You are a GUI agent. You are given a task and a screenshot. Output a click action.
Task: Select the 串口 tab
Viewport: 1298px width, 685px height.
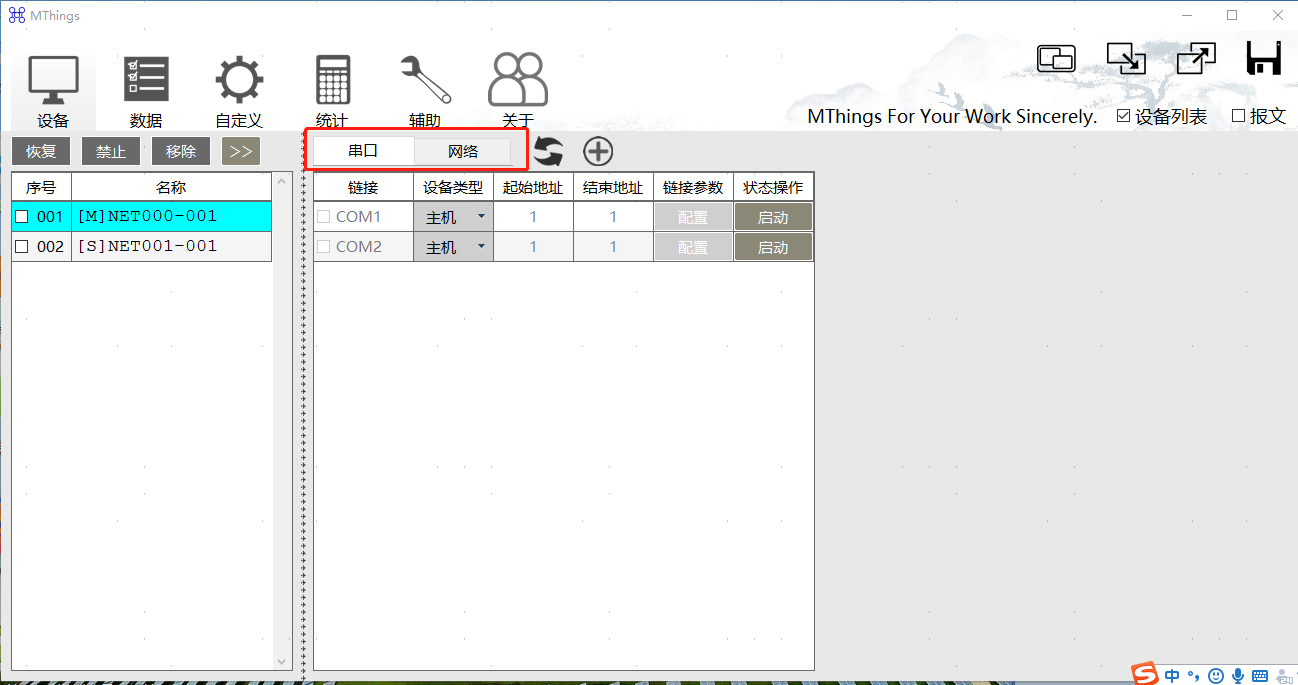pyautogui.click(x=363, y=152)
